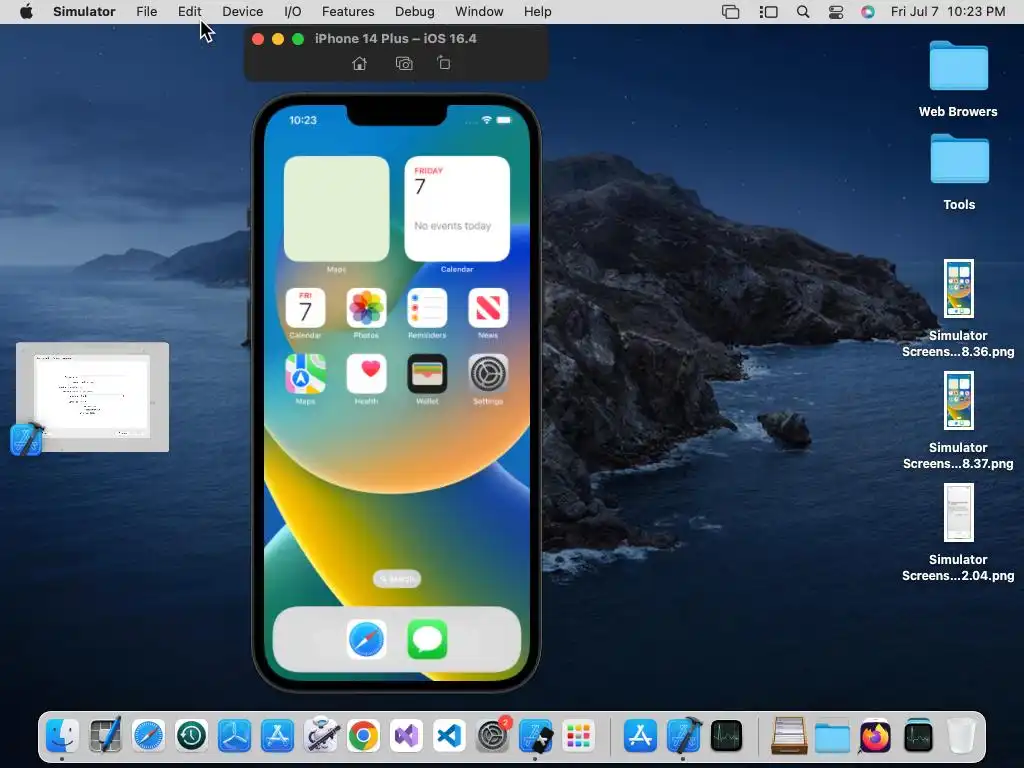Open the Edit menu

(189, 12)
